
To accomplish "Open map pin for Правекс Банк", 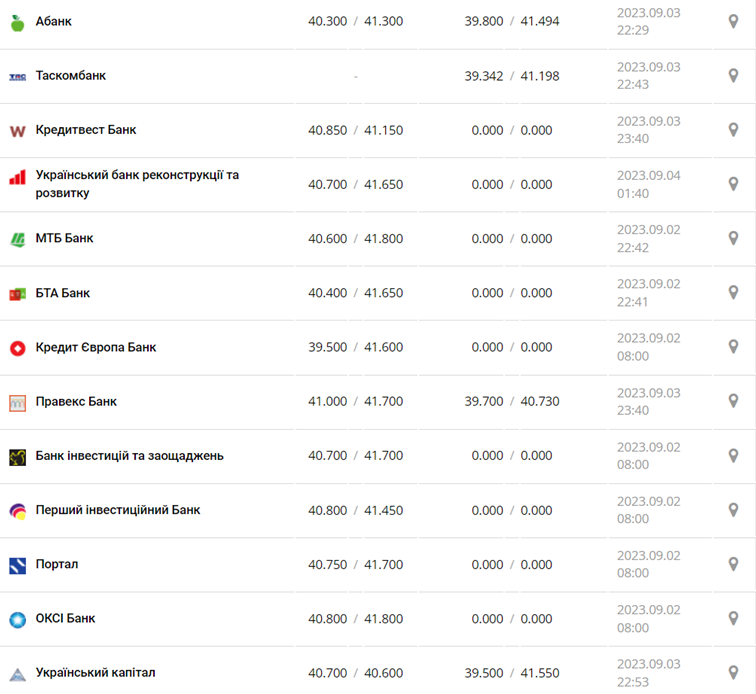I will click(x=733, y=401).
